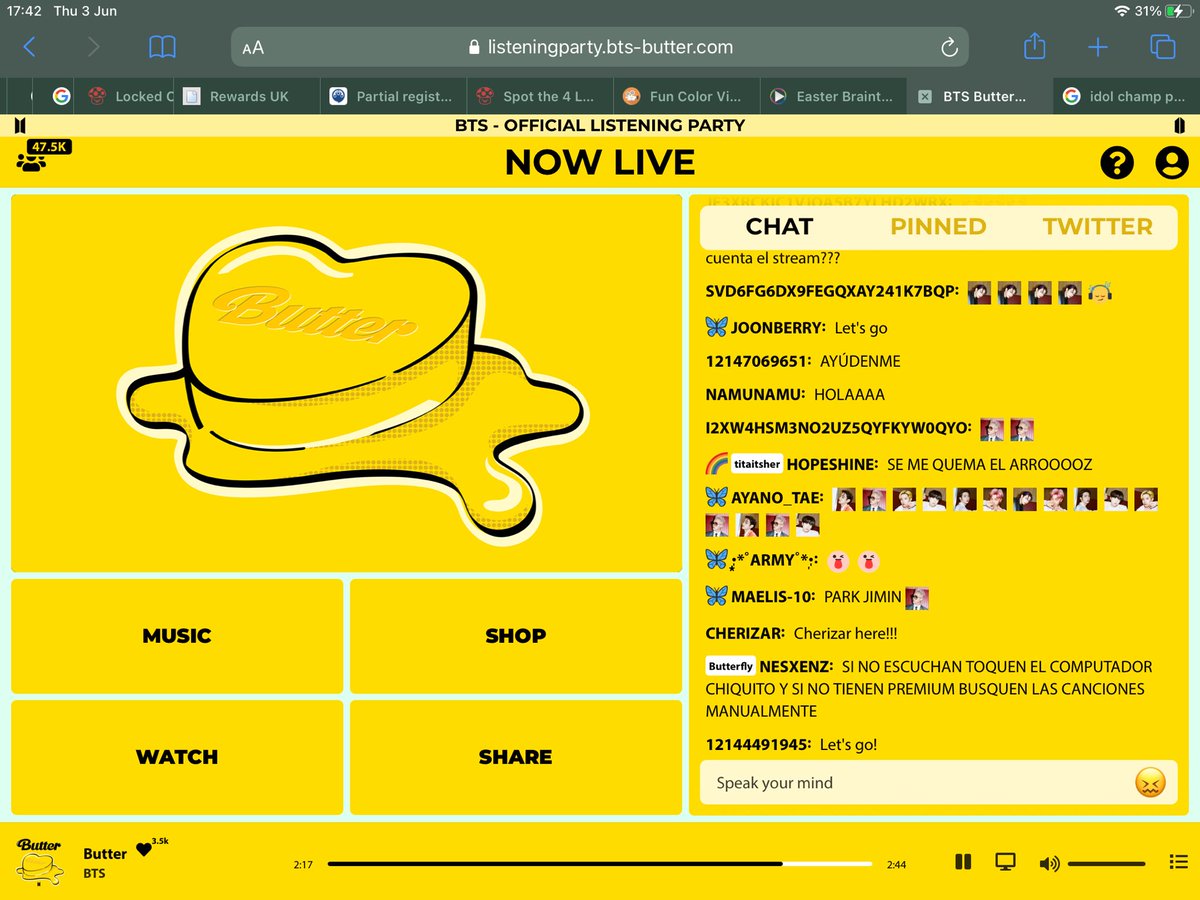Click the NOW LIVE heading
Screen dimensions: 1200x900
pyautogui.click(x=600, y=162)
